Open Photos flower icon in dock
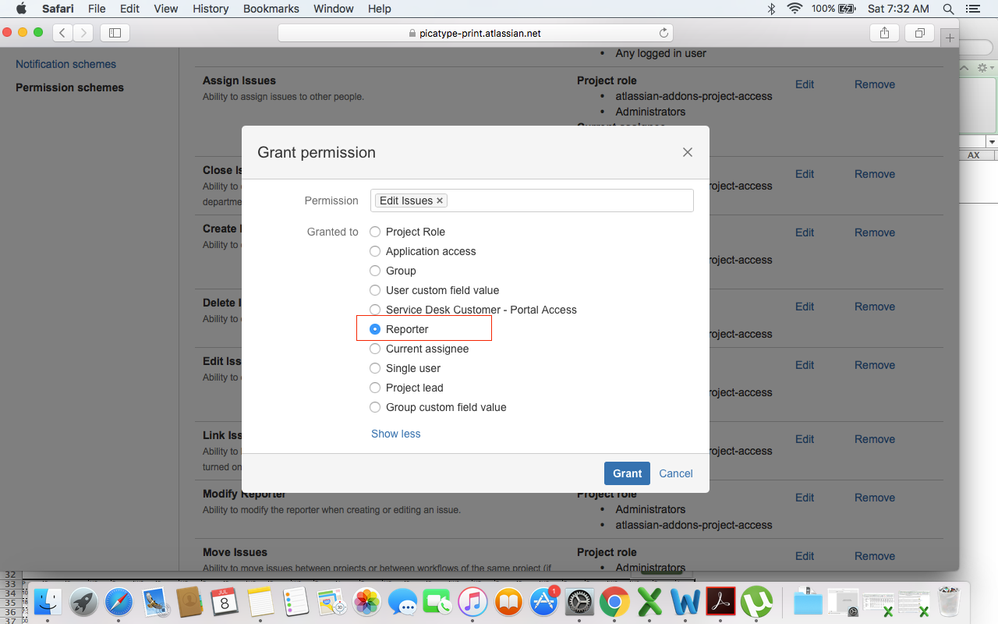This screenshot has width=998, height=624. coord(367,602)
